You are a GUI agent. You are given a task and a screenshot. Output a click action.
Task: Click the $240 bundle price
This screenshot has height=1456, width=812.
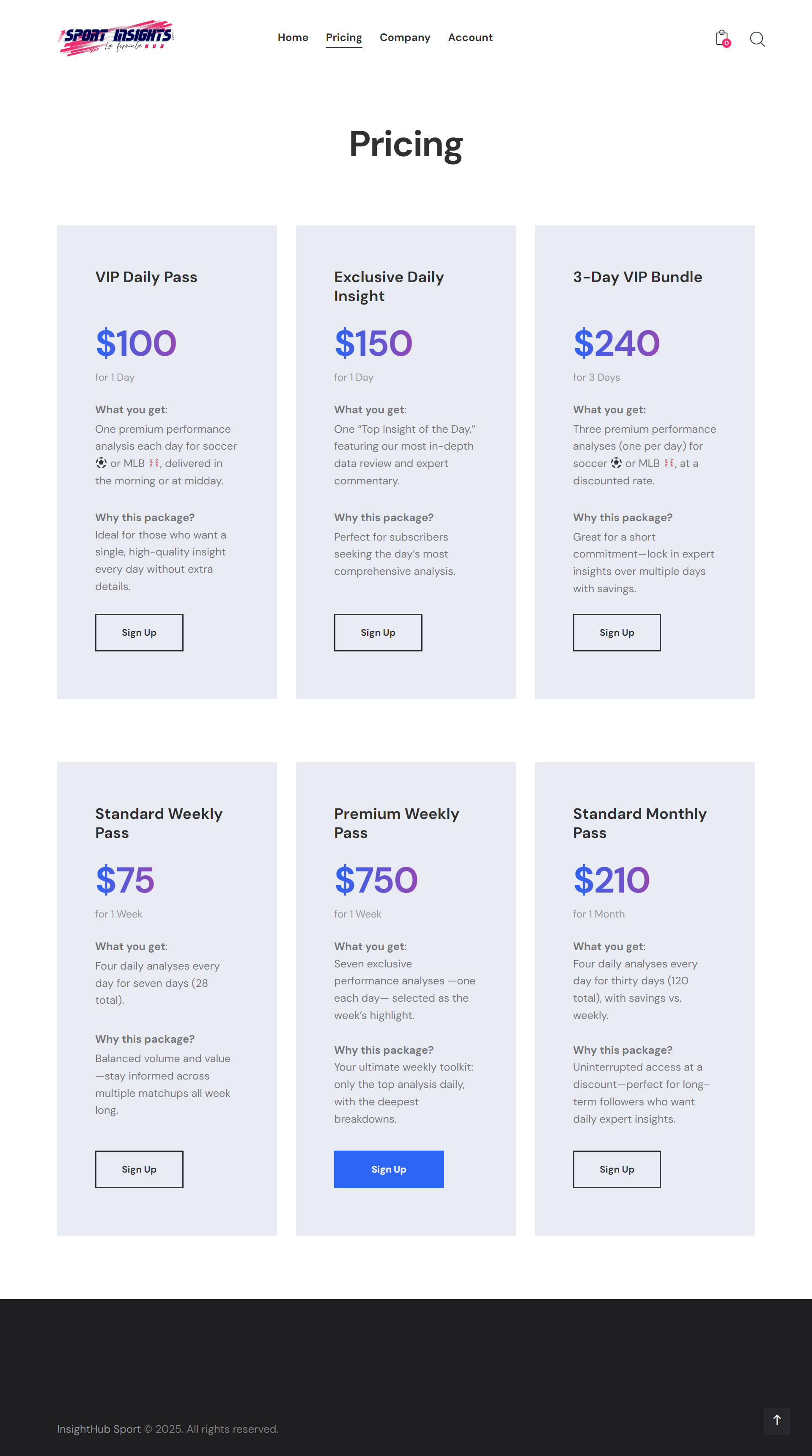click(617, 343)
